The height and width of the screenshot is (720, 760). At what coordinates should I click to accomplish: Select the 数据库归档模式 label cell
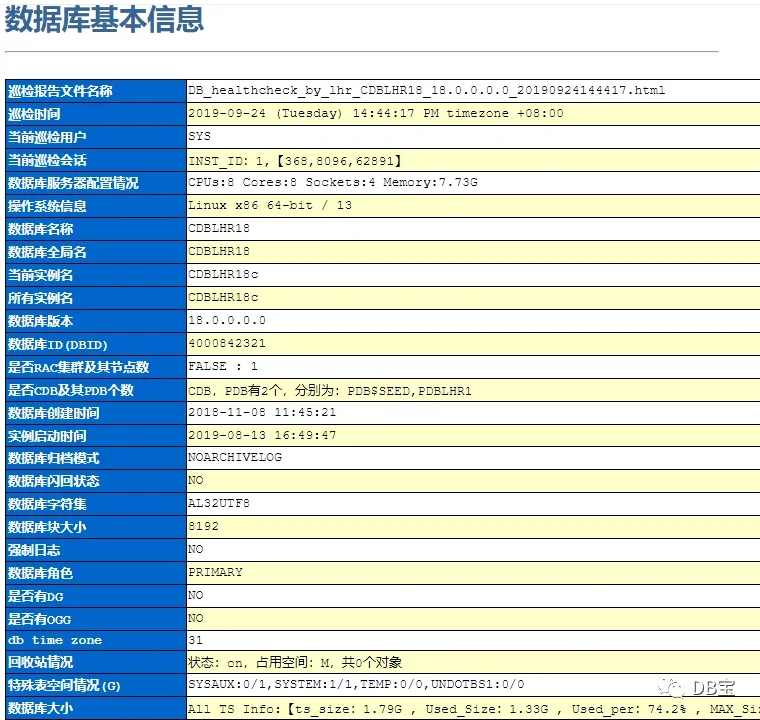tap(96, 458)
